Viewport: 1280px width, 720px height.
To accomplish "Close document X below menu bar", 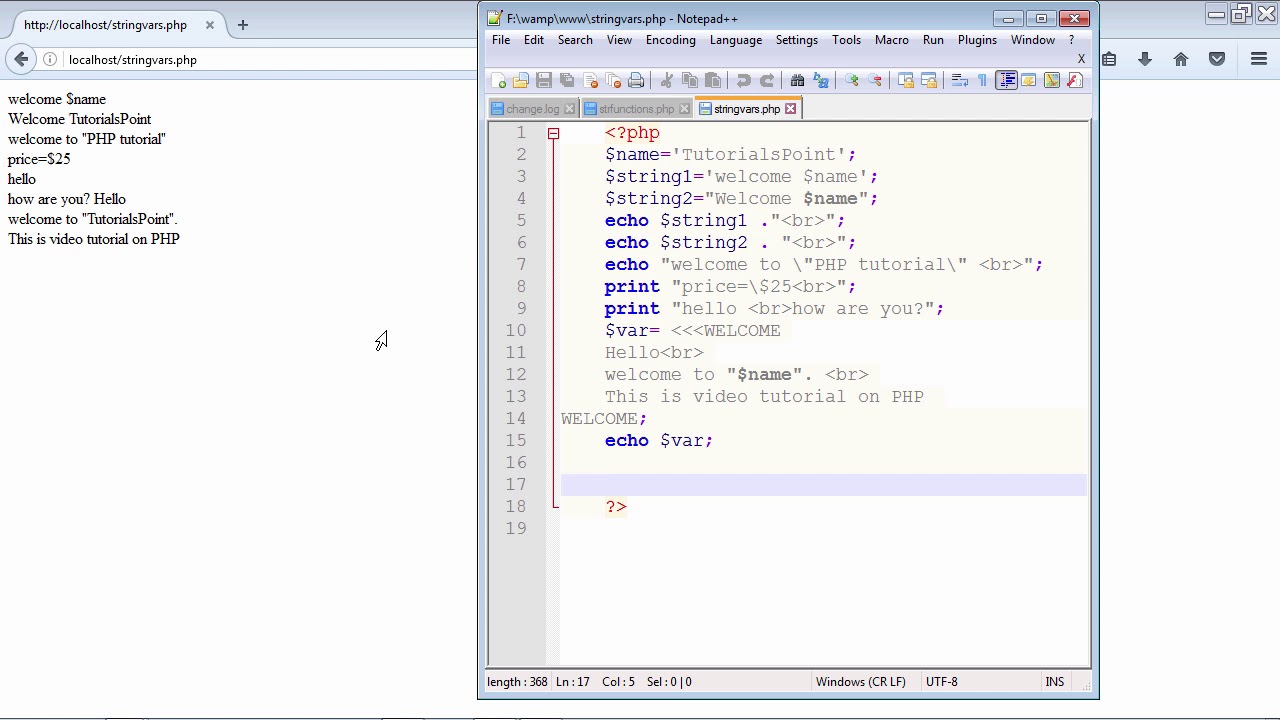I will [1081, 59].
